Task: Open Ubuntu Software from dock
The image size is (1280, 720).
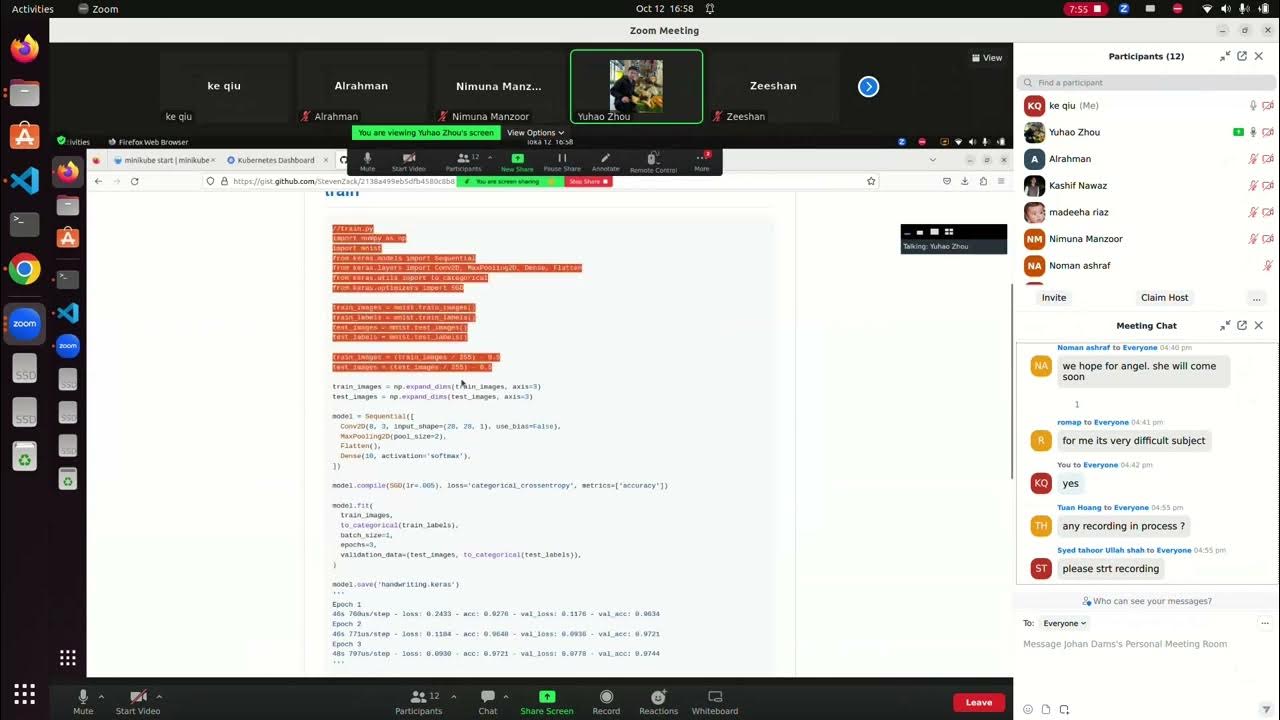Action: tap(25, 136)
